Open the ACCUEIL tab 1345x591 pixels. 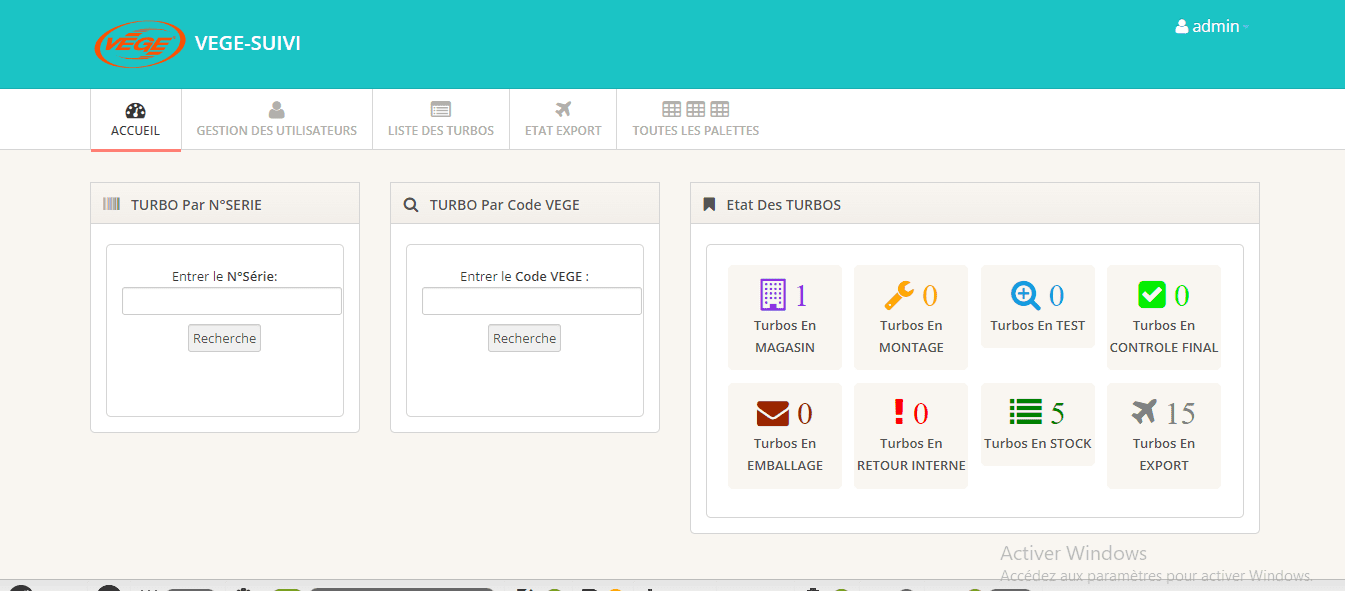[x=136, y=120]
